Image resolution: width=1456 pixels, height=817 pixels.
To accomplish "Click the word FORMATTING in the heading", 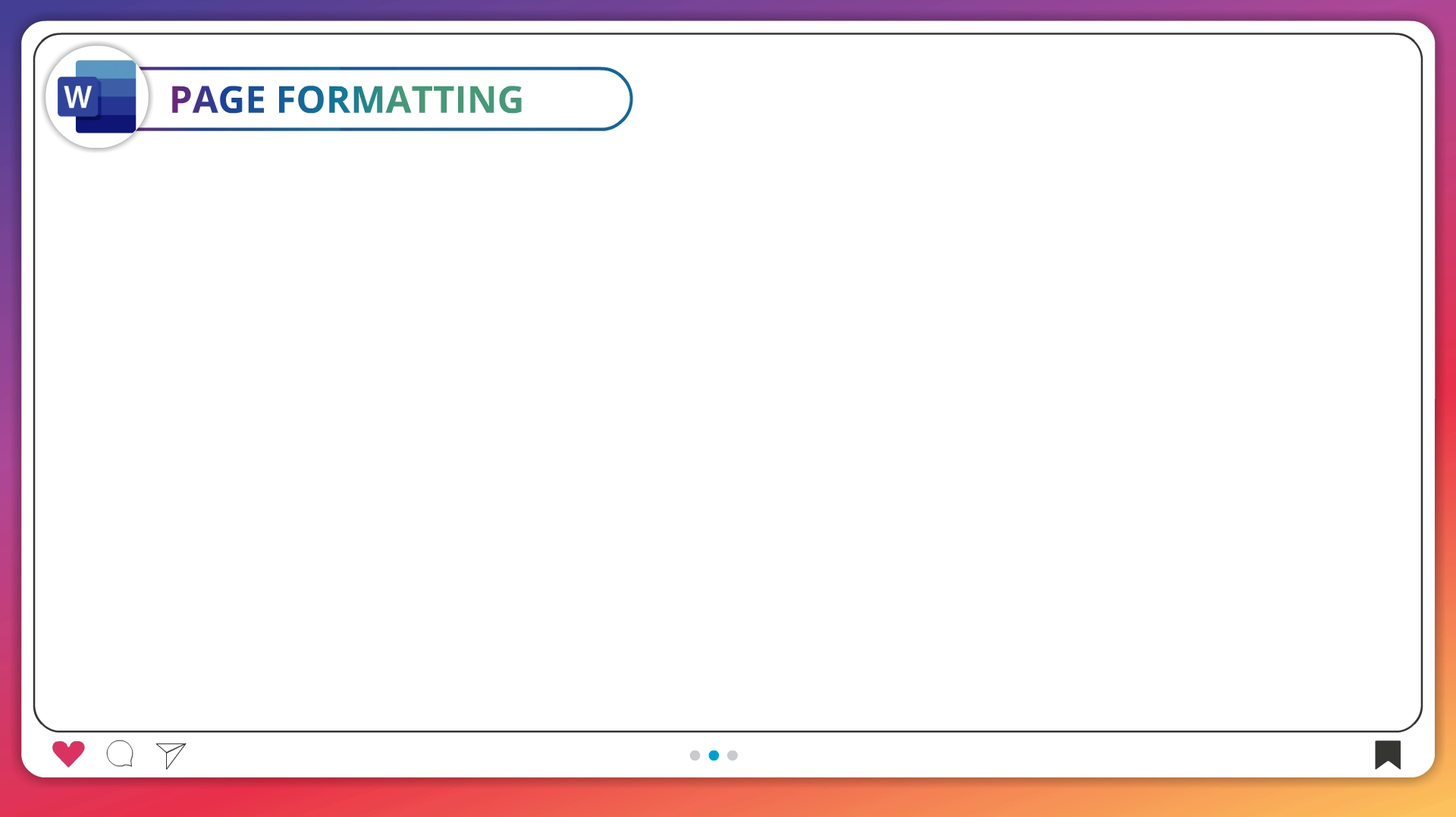I will [400, 99].
